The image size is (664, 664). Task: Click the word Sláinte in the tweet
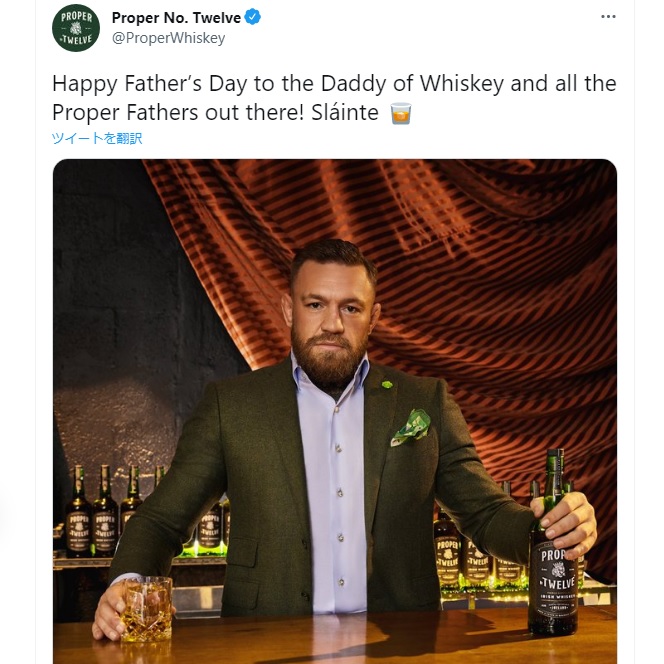[x=341, y=113]
